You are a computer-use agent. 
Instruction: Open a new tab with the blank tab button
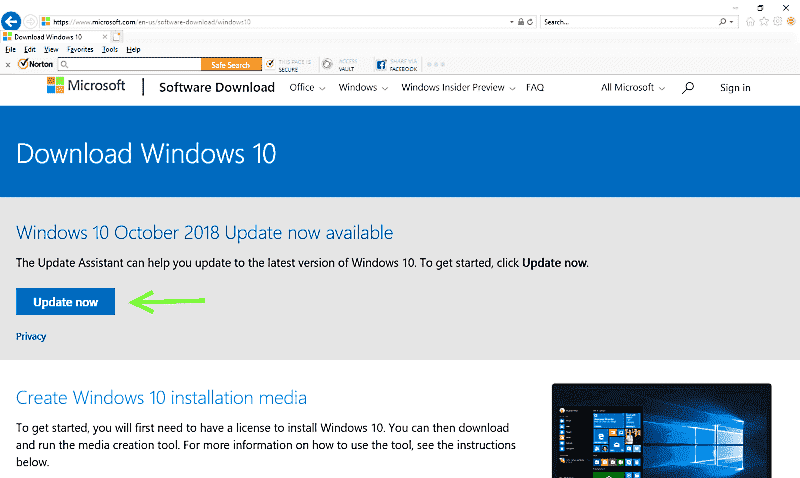click(x=117, y=37)
